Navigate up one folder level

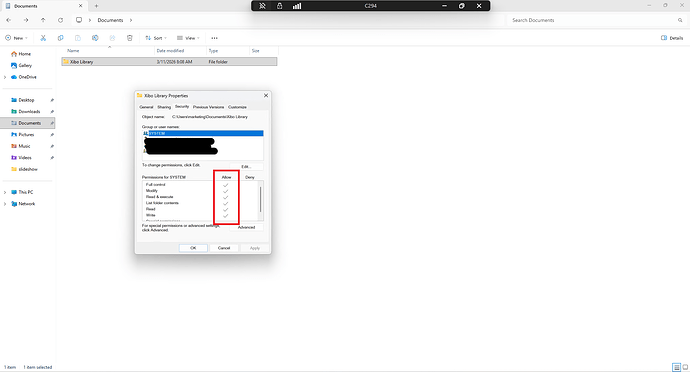43,20
